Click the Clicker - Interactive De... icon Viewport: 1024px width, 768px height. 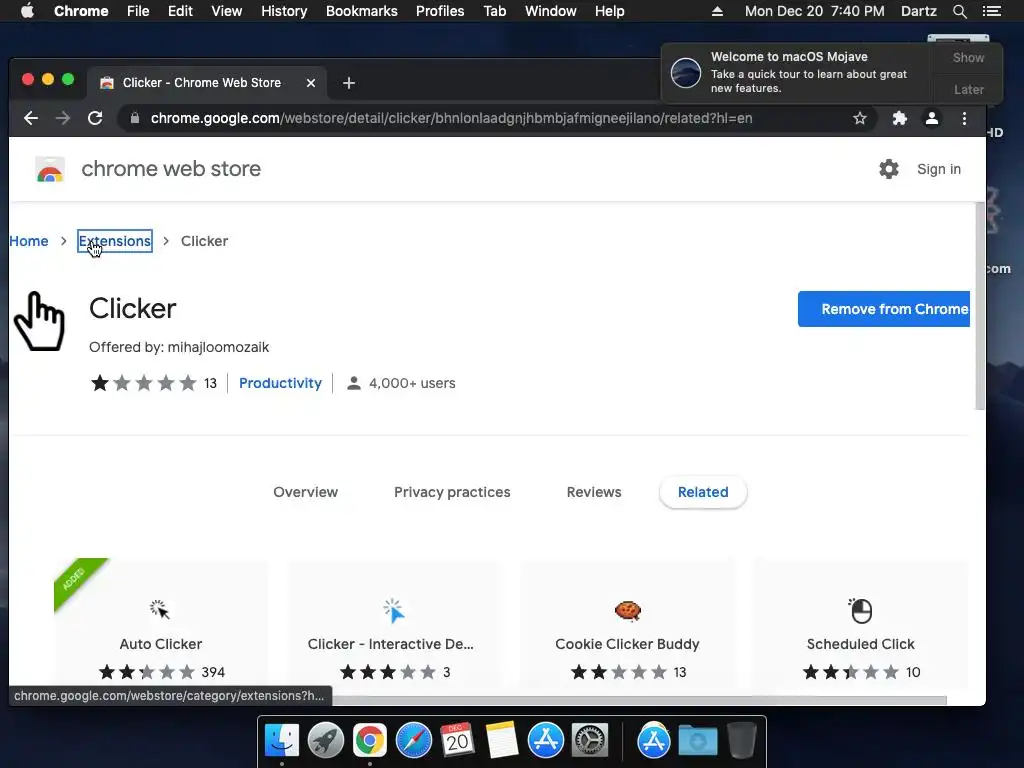(394, 611)
